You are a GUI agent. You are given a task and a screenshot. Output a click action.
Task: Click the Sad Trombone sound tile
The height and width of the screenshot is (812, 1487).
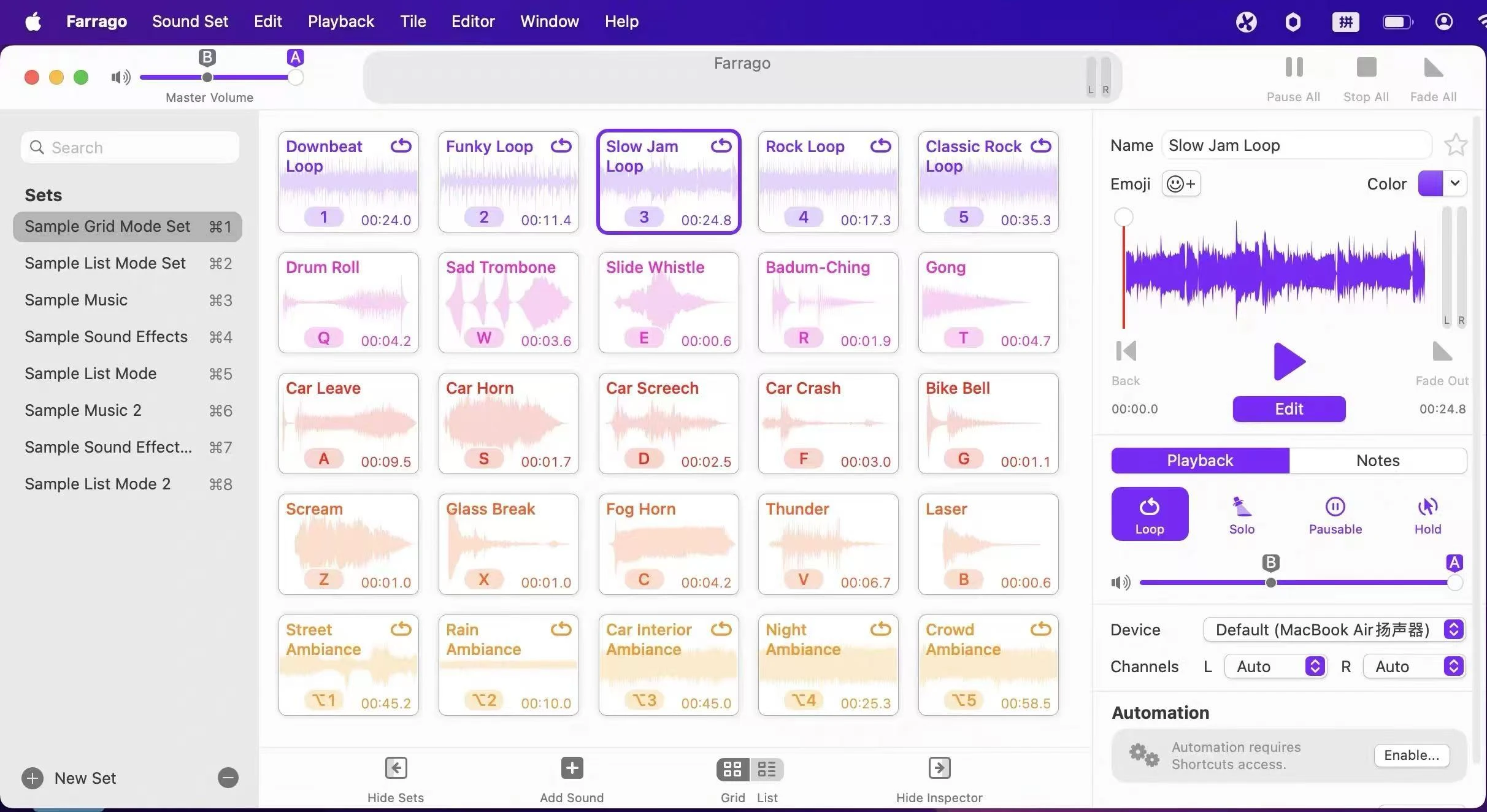(x=509, y=302)
